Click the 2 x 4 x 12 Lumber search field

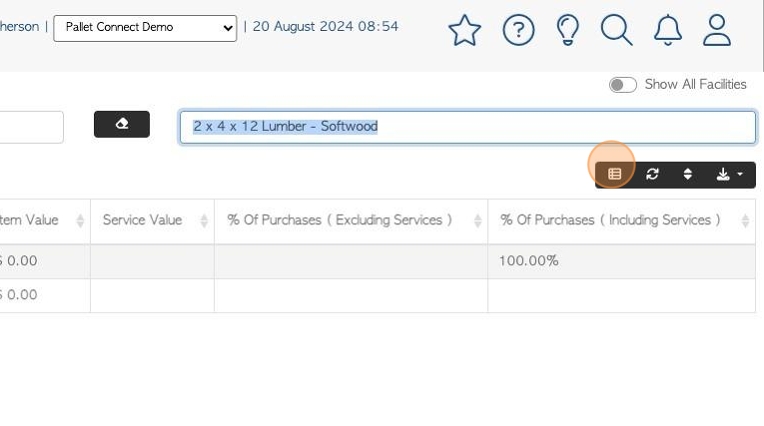pyautogui.click(x=468, y=127)
